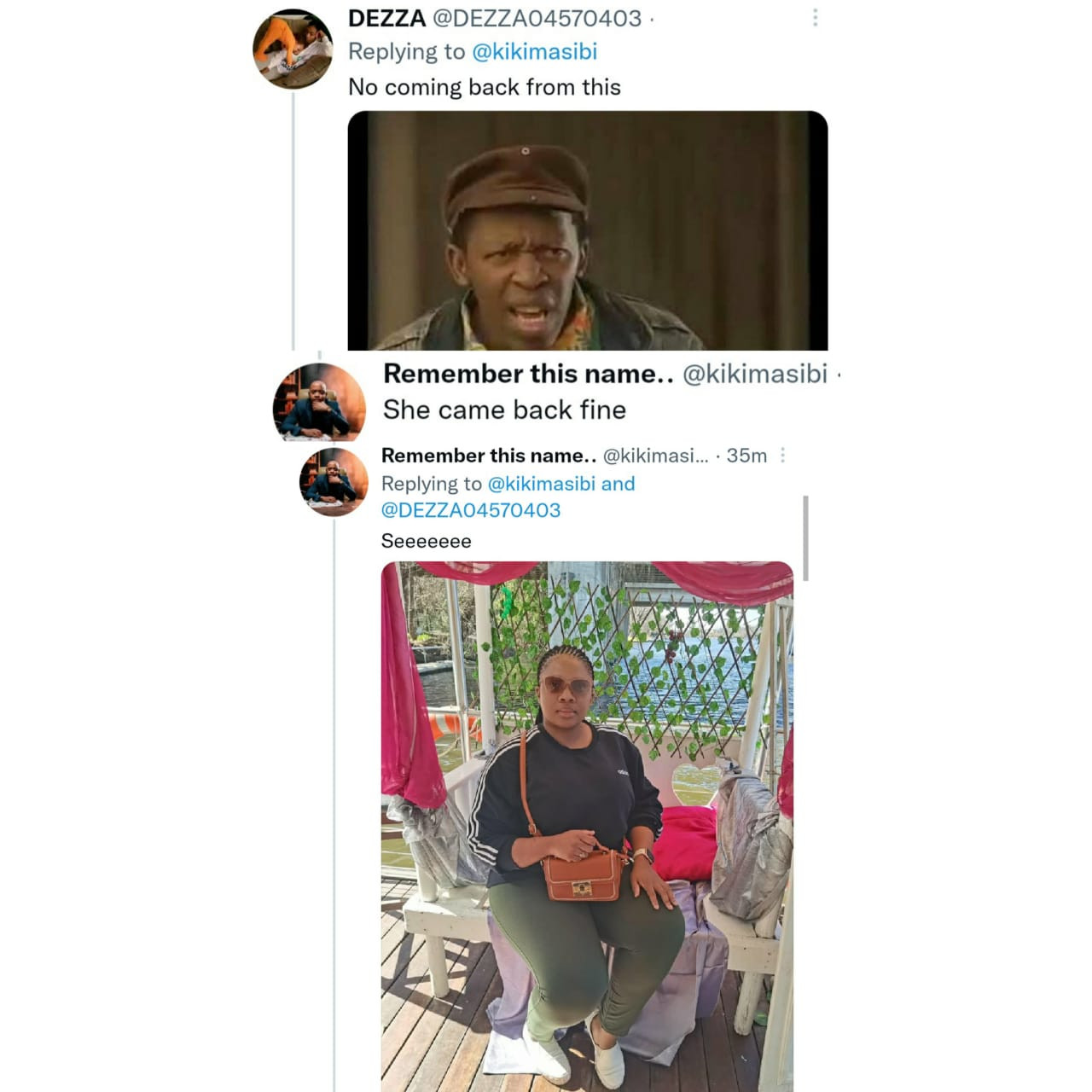Image resolution: width=1092 pixels, height=1092 pixels.
Task: Click the @kikimasibi handle above "She came back fine"
Action: (x=754, y=374)
